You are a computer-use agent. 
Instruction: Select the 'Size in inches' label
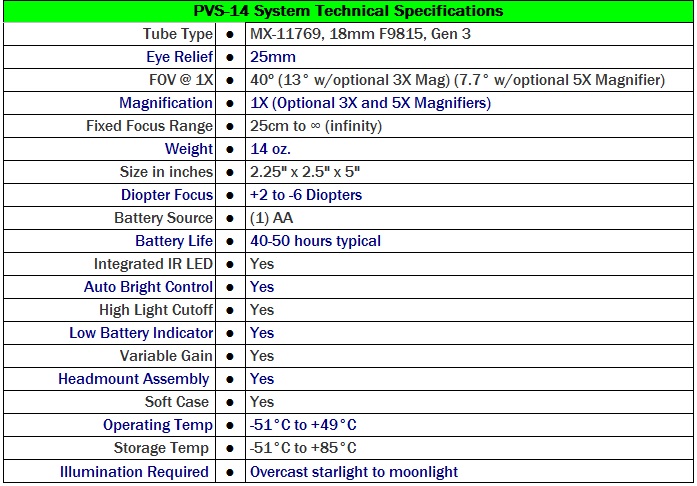pos(166,172)
